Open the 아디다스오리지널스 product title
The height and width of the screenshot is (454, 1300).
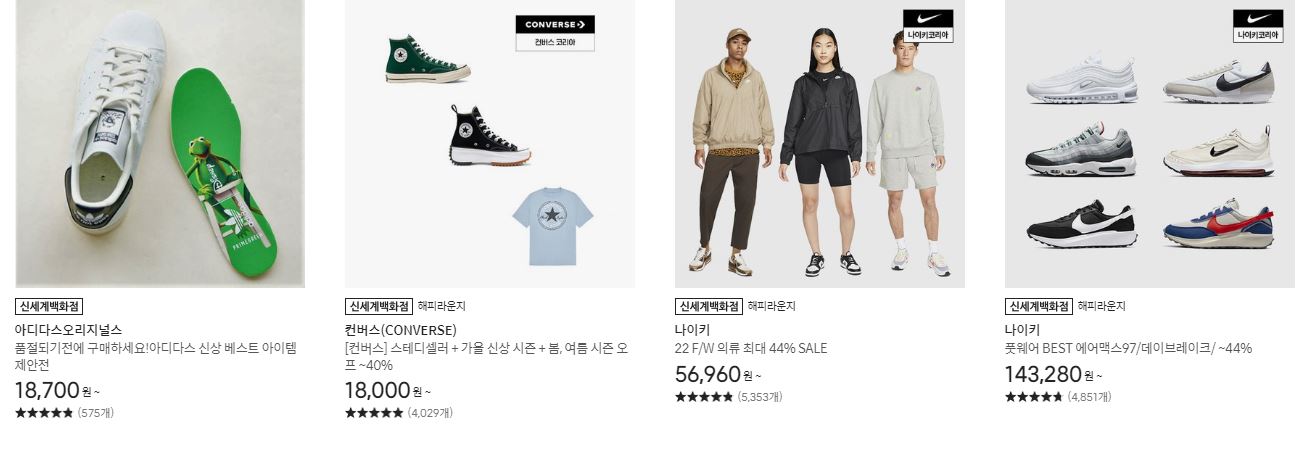[68, 329]
